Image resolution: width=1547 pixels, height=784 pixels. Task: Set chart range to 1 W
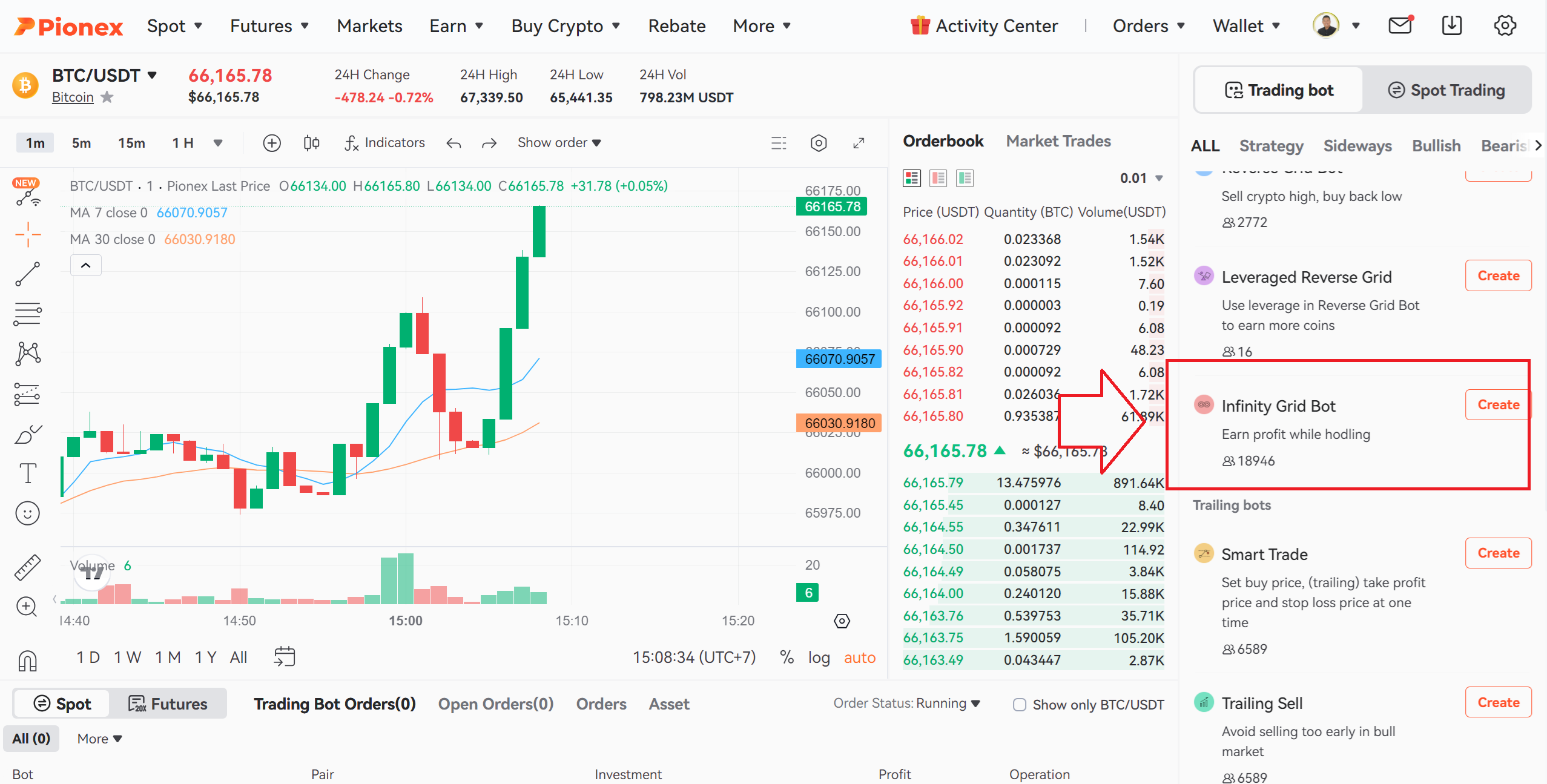(128, 657)
